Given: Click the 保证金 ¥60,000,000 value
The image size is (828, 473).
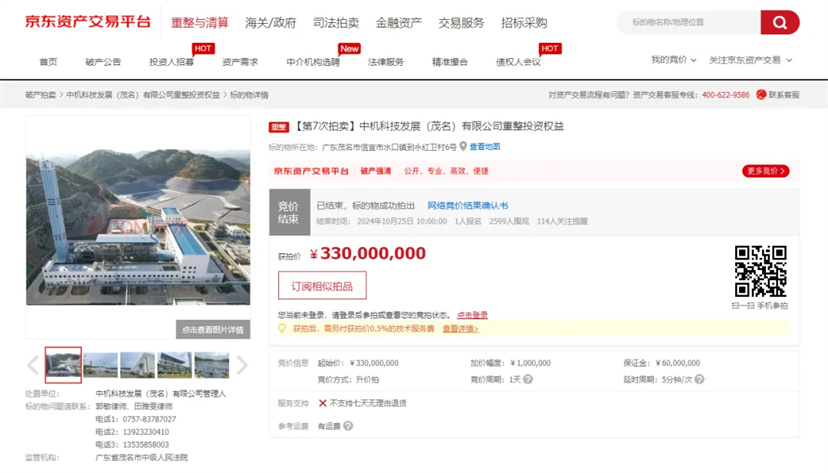Looking at the screenshot, I should click(x=678, y=363).
